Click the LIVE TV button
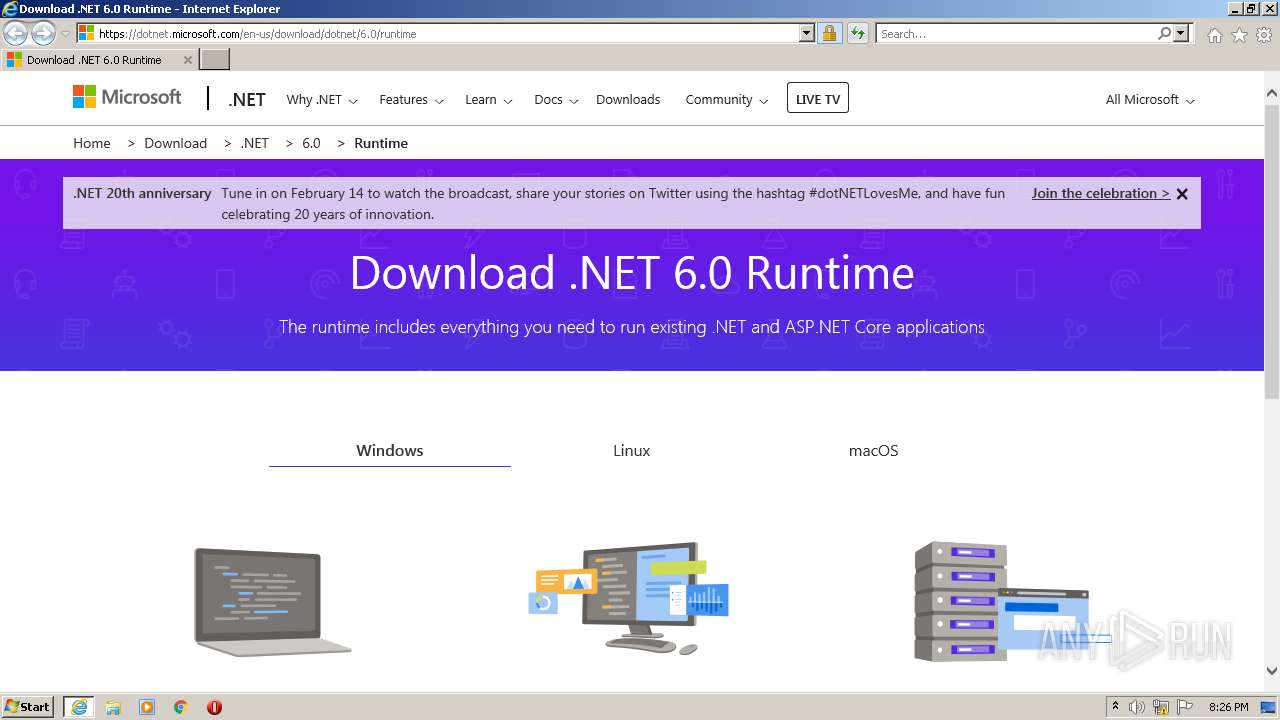The width and height of the screenshot is (1280, 720). [x=818, y=98]
